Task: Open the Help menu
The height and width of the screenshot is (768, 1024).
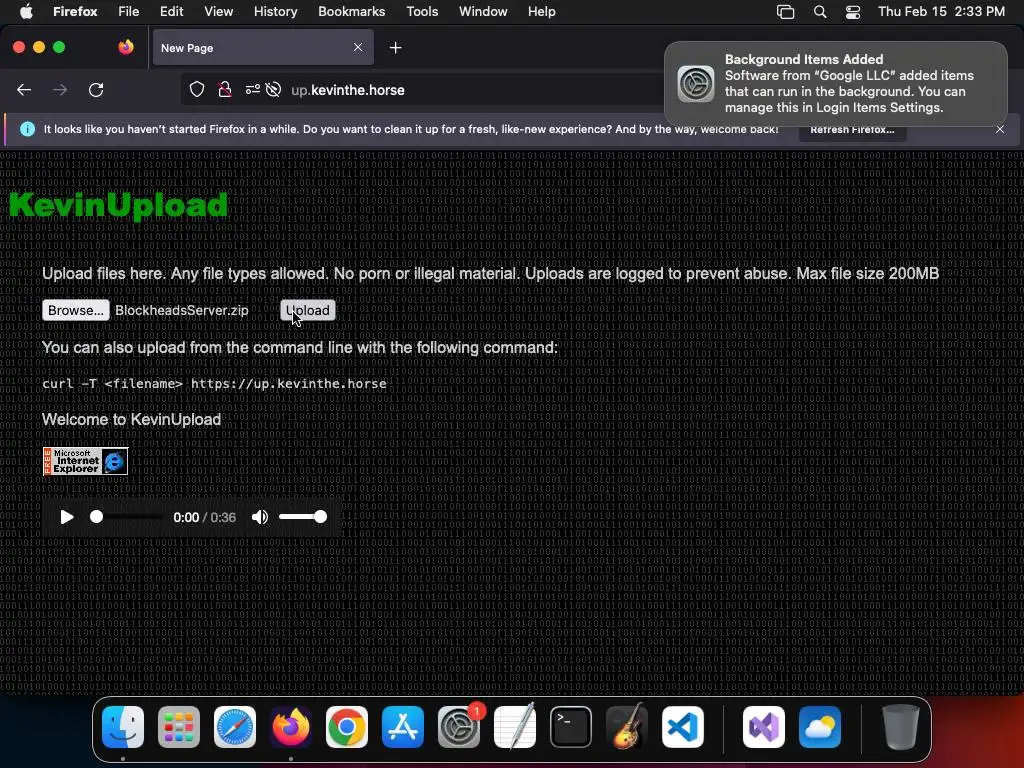Action: [x=541, y=12]
